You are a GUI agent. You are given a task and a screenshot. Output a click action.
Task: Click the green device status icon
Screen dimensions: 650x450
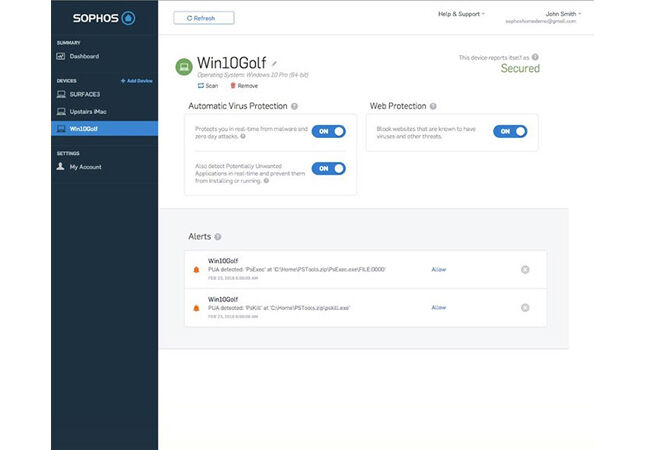click(184, 67)
